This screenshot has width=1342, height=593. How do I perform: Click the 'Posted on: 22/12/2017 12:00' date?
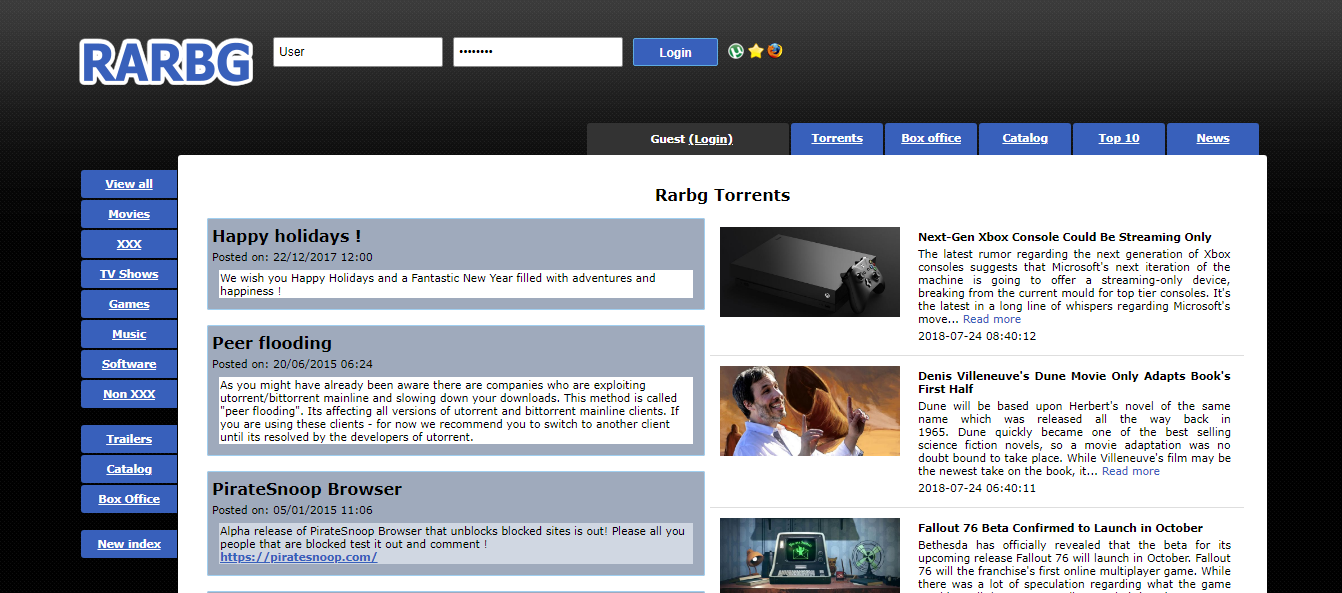(292, 257)
